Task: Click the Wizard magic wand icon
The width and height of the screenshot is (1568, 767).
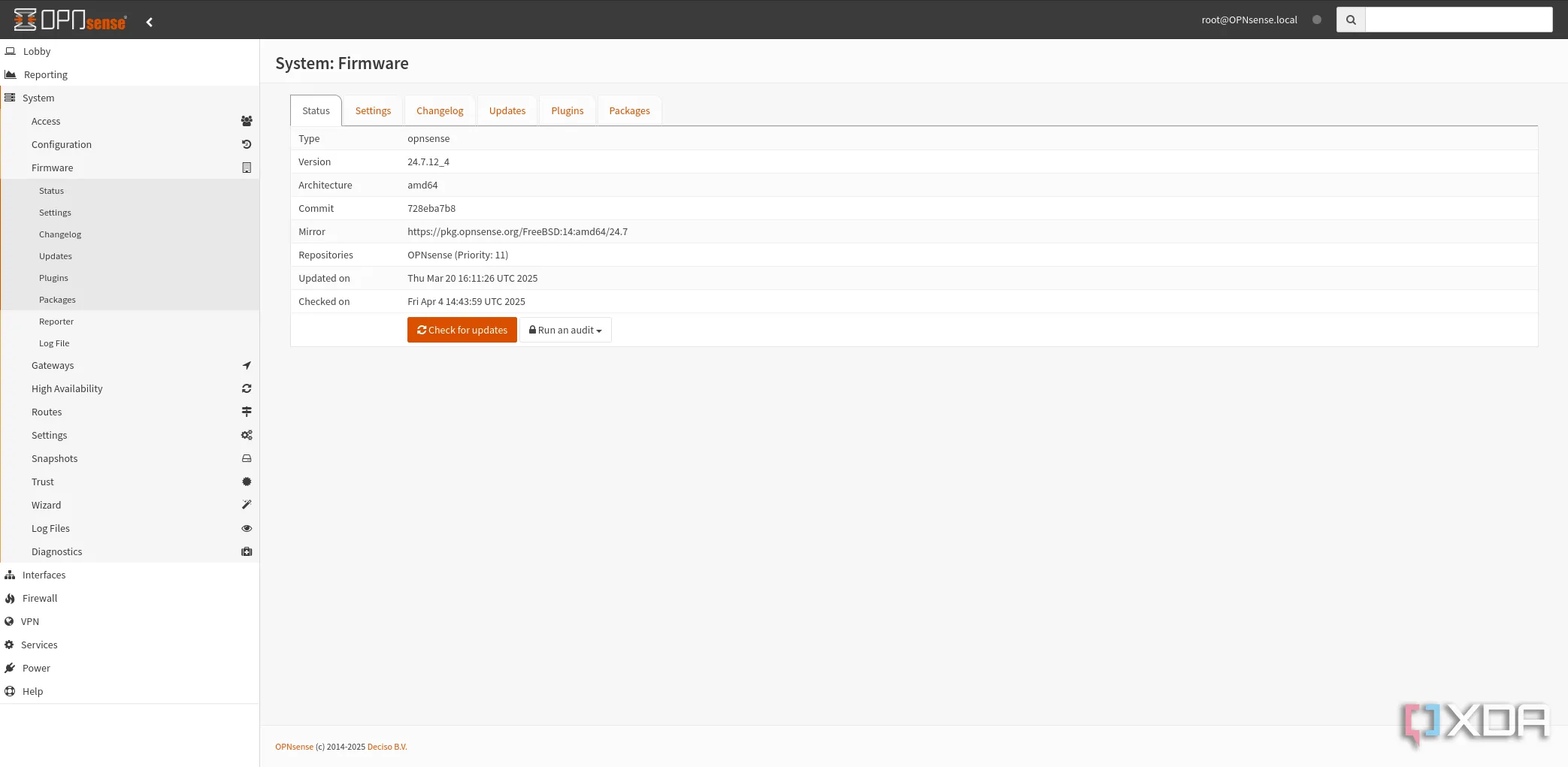Action: click(x=247, y=505)
